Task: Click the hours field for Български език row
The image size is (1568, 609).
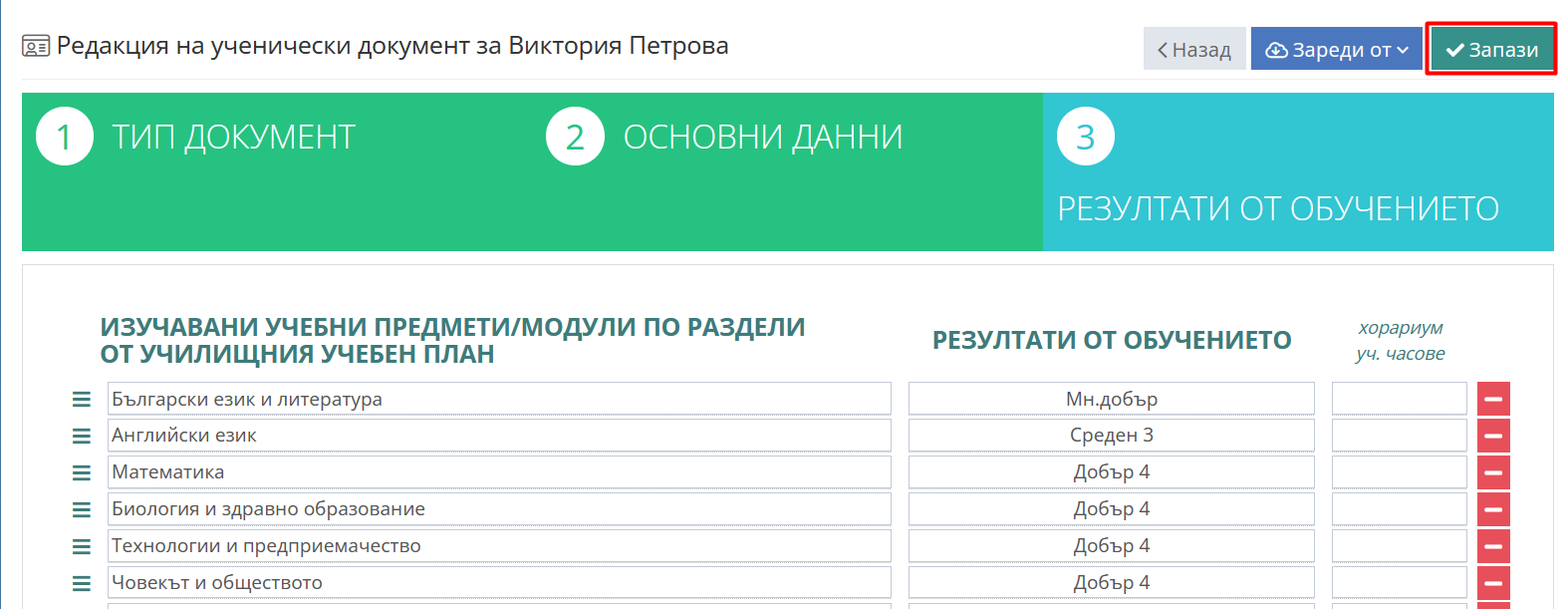Action: click(1400, 399)
